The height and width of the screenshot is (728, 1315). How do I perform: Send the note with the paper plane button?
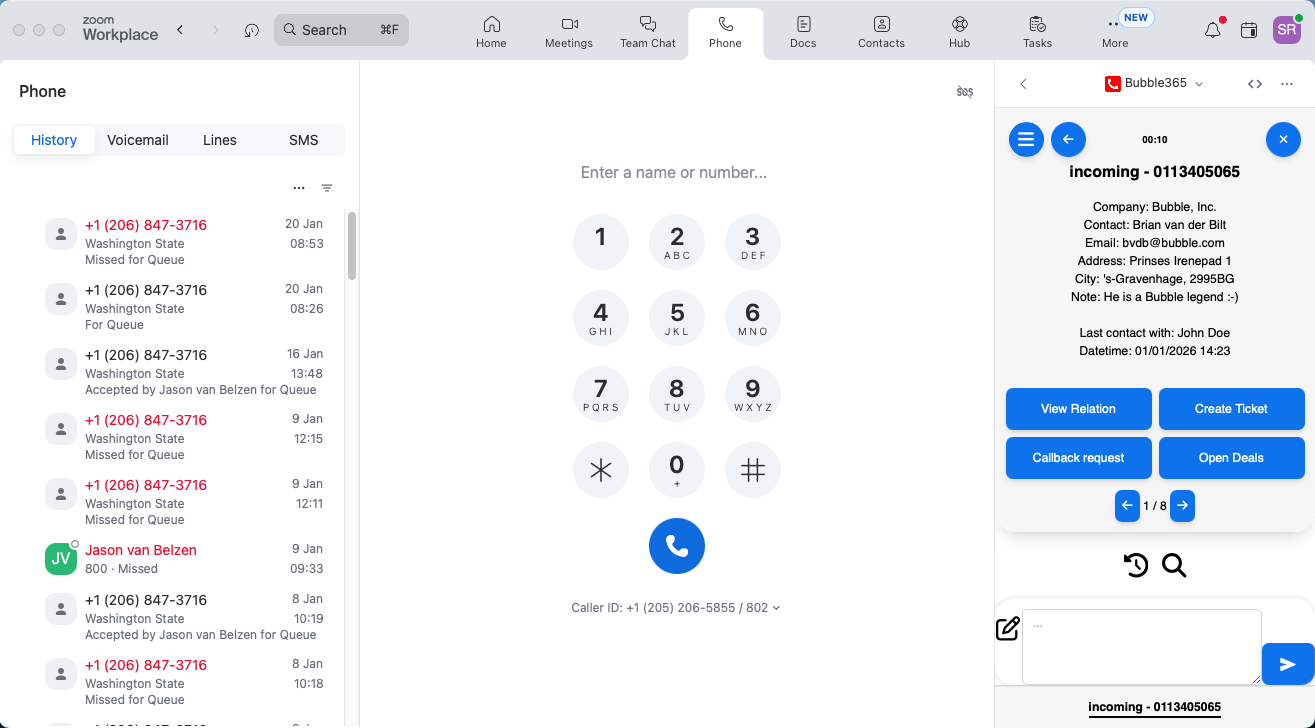pos(1287,664)
